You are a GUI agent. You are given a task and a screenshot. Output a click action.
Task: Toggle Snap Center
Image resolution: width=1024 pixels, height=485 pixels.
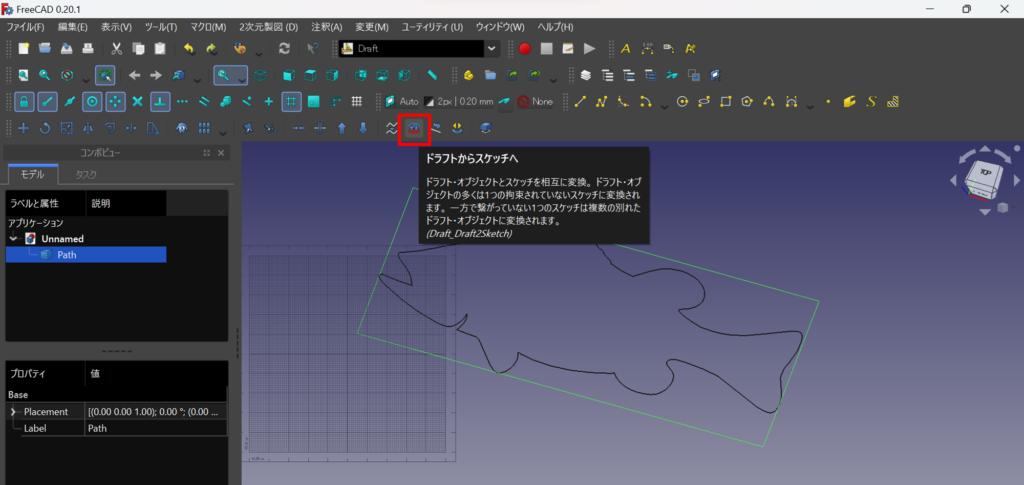93,102
